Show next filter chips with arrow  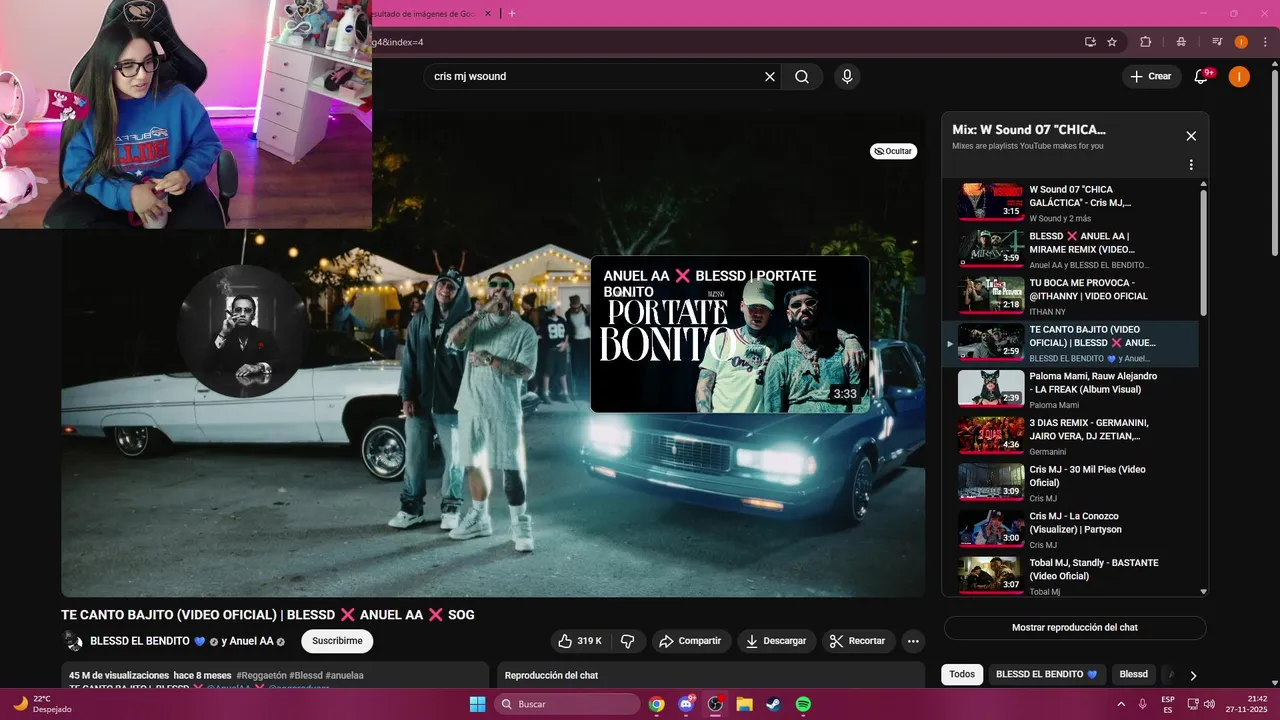click(x=1193, y=675)
